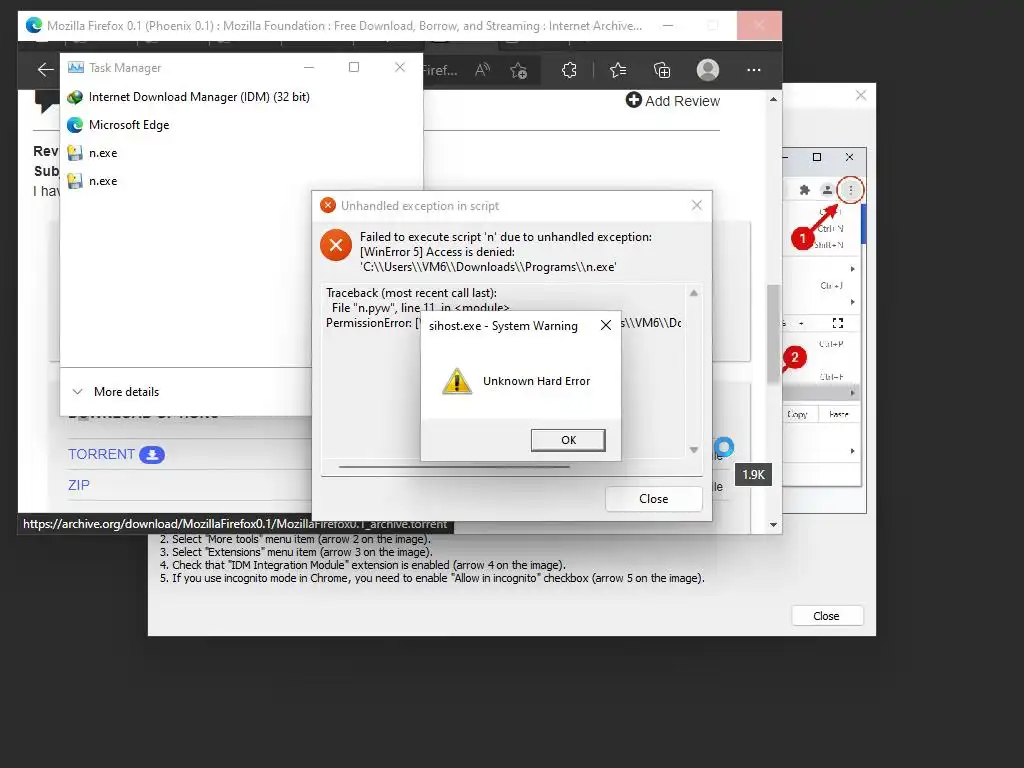Close Unhandled exception dialog with X

pyautogui.click(x=697, y=205)
